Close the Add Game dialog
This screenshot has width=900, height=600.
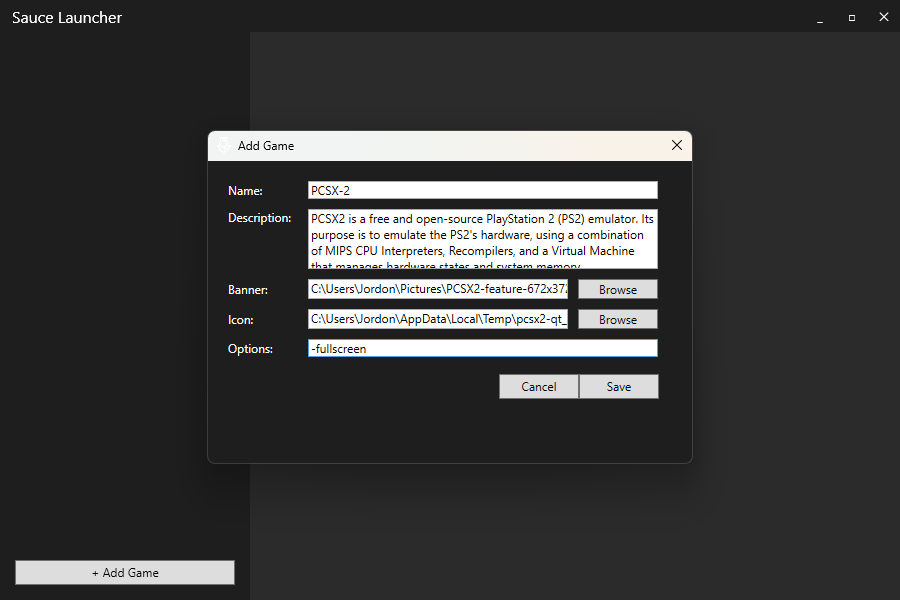(677, 146)
